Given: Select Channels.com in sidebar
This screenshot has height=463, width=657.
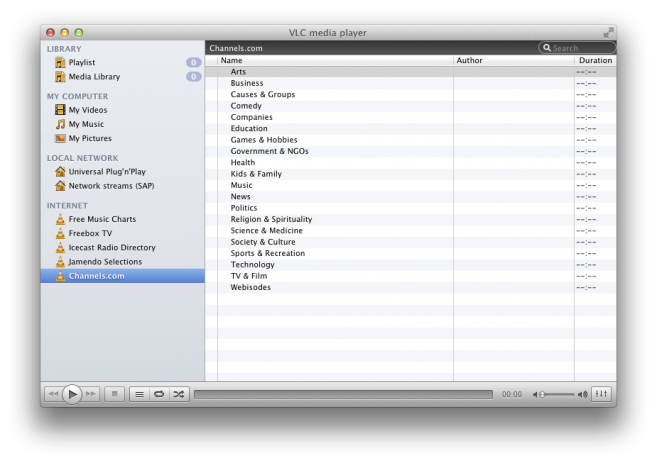Looking at the screenshot, I should 122,276.
